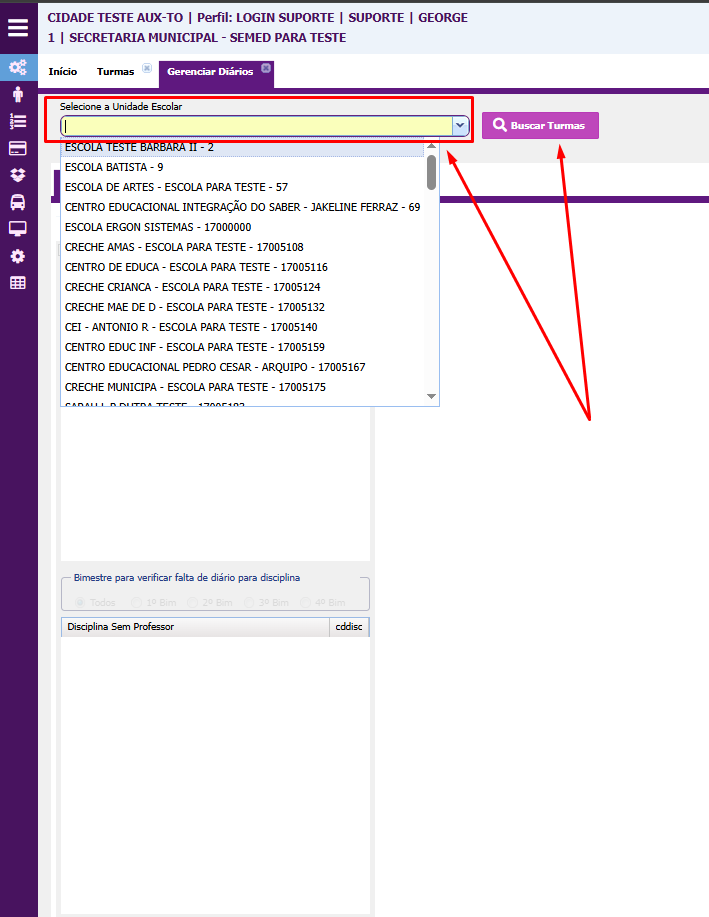Open the person icon sidebar module
The image size is (709, 917).
18,95
